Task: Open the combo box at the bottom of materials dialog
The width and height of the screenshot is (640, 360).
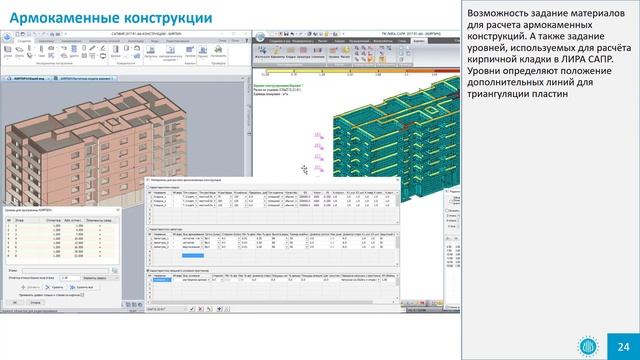Action: (x=167, y=309)
